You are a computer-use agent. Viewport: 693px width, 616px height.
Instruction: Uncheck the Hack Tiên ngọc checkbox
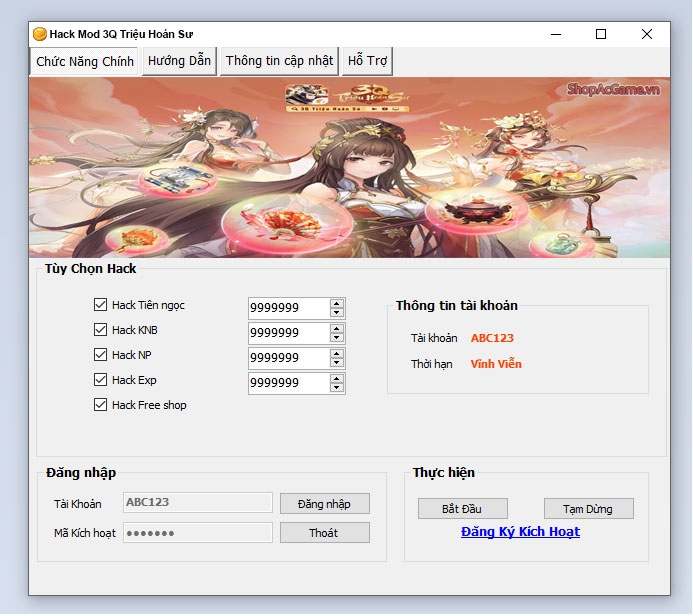tap(100, 305)
